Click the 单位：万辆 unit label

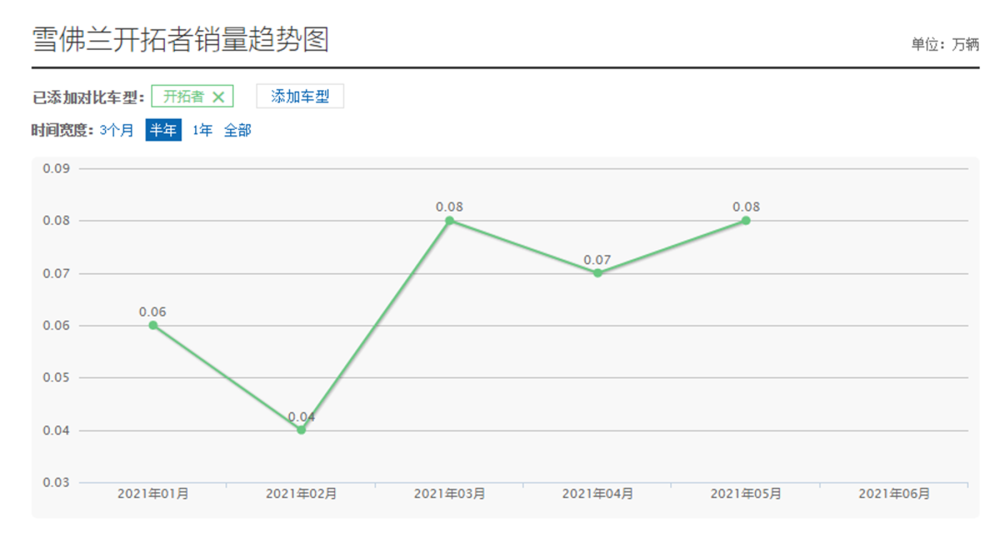(945, 44)
